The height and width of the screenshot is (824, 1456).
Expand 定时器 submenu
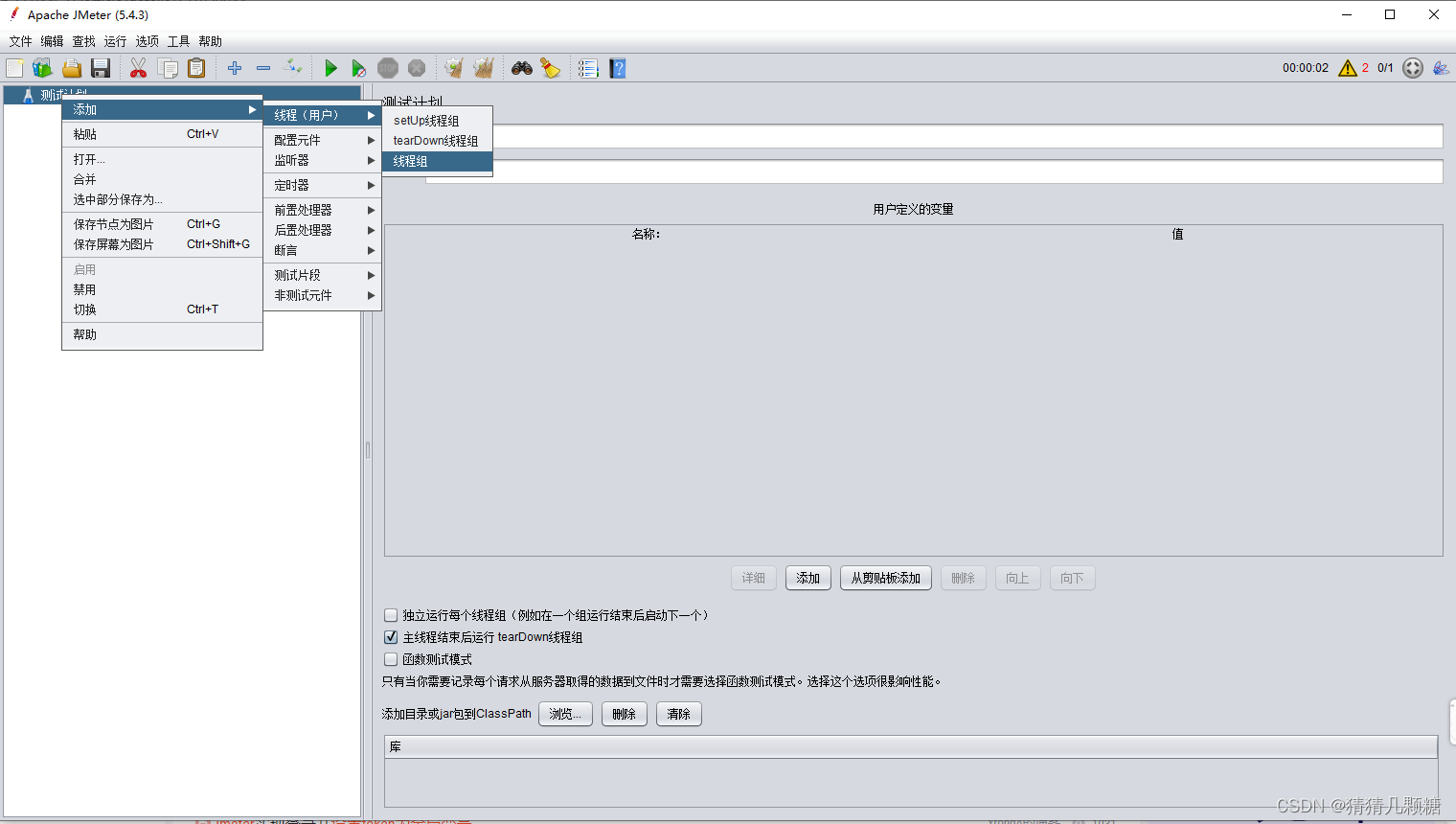pyautogui.click(x=323, y=185)
